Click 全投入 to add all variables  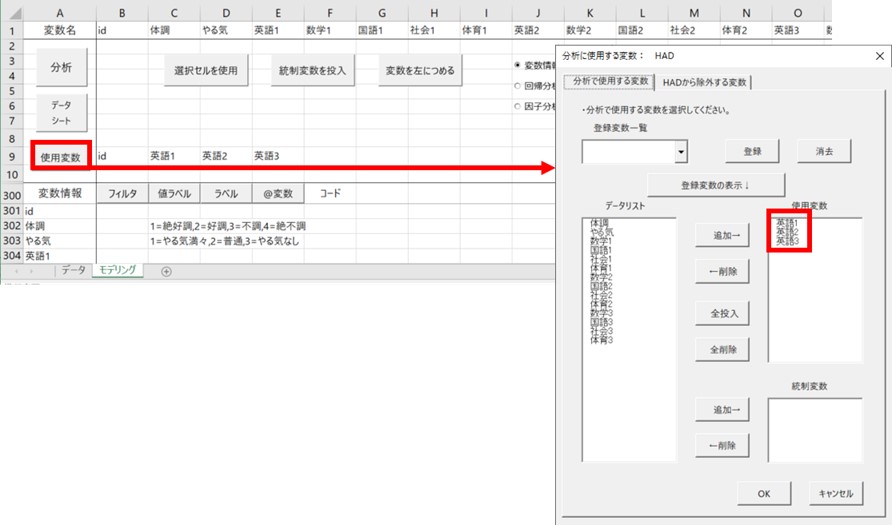tap(723, 313)
